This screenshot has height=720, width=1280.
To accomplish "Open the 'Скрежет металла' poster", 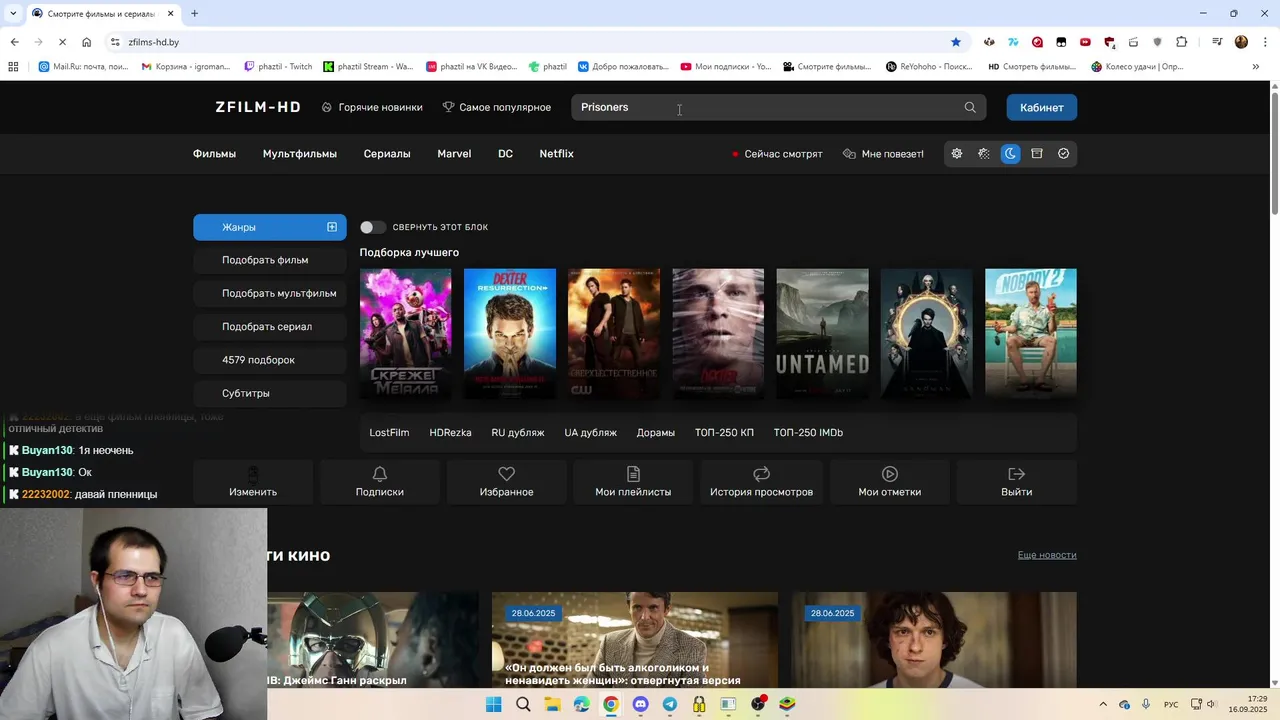I will click(405, 334).
